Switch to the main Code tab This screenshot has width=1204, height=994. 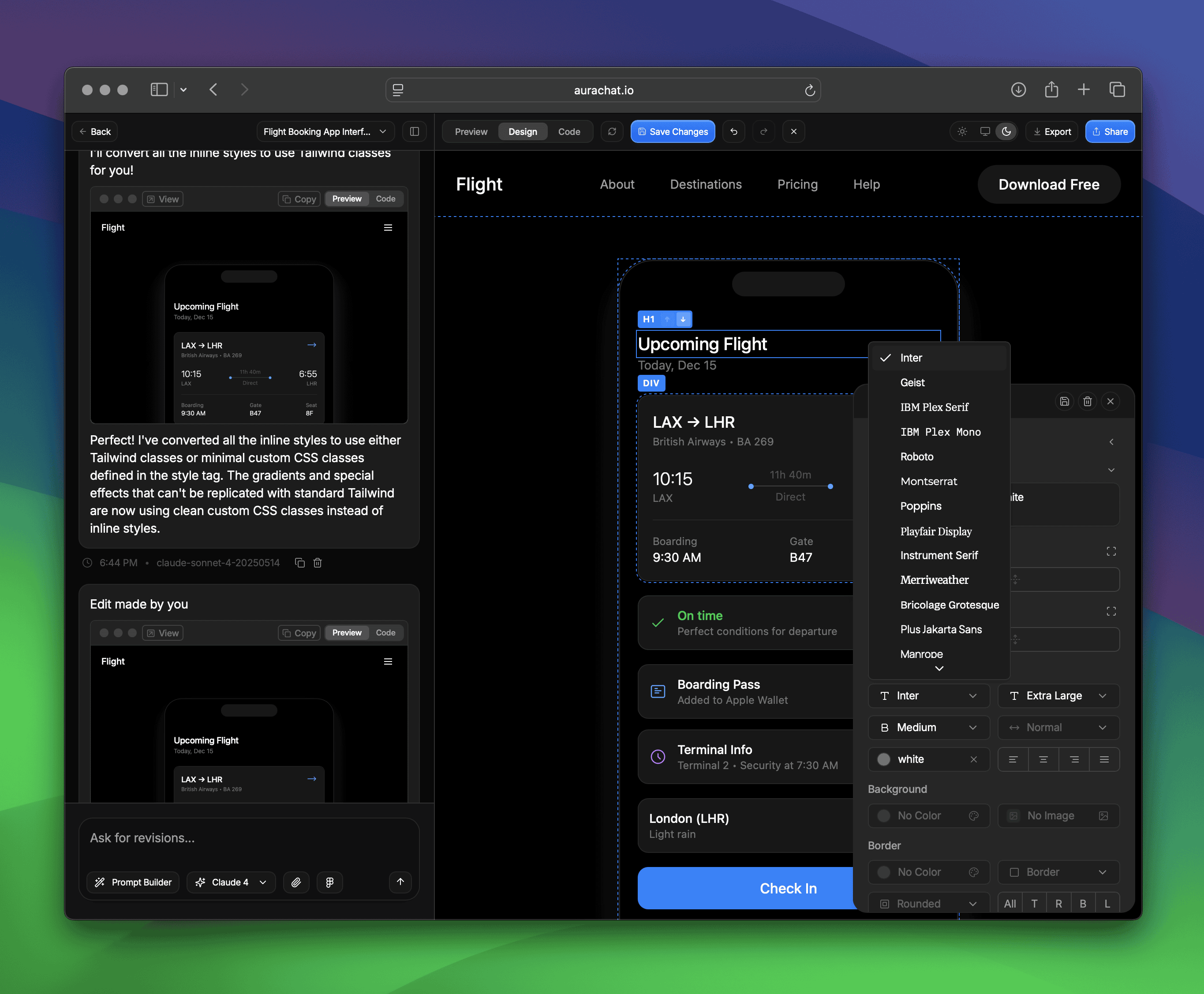(569, 132)
